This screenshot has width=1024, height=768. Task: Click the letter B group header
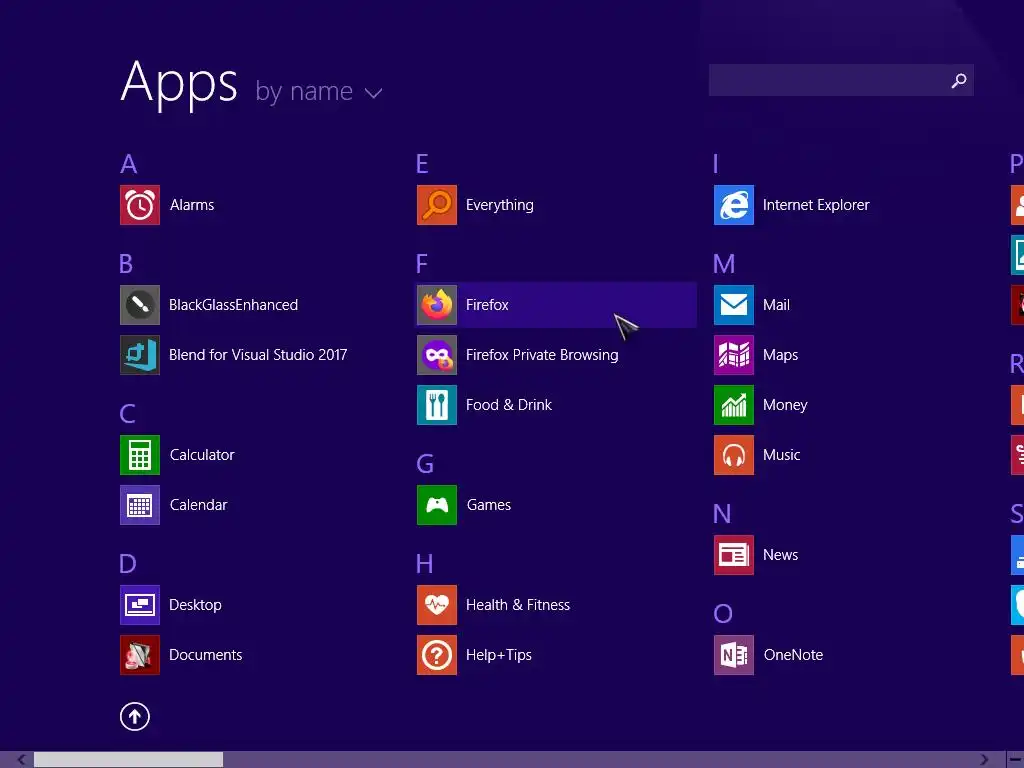point(126,264)
